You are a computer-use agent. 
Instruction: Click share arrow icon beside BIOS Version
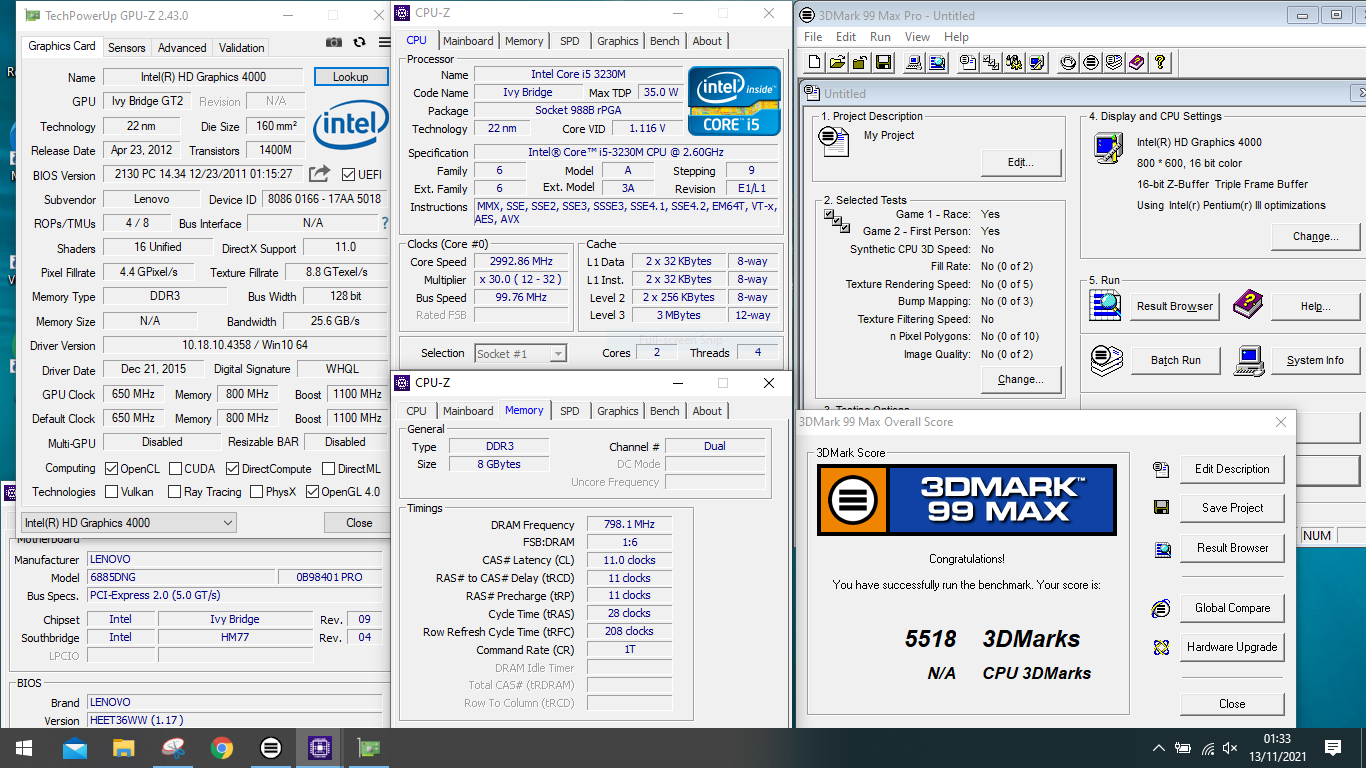pos(320,174)
